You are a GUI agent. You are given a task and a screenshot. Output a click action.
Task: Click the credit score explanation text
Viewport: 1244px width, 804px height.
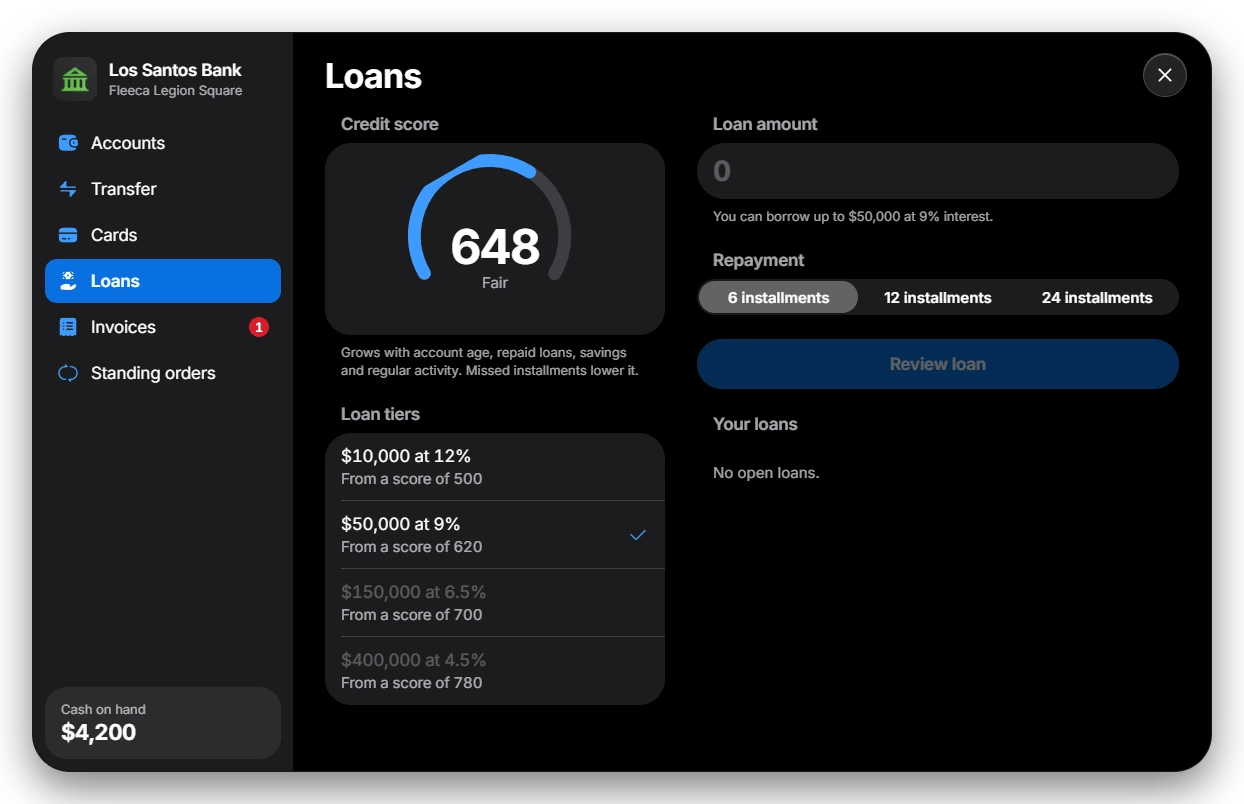pos(490,362)
